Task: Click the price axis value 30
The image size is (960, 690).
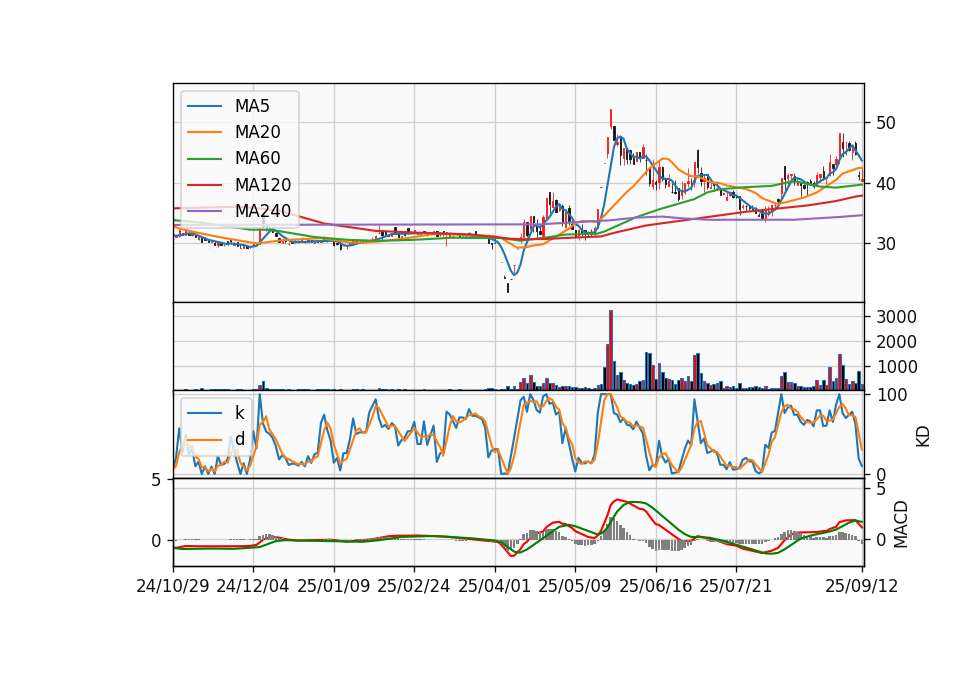Action: (x=885, y=244)
